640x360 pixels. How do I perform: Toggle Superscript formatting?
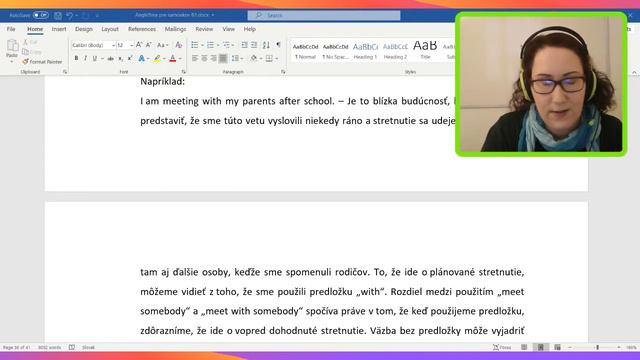coord(130,59)
